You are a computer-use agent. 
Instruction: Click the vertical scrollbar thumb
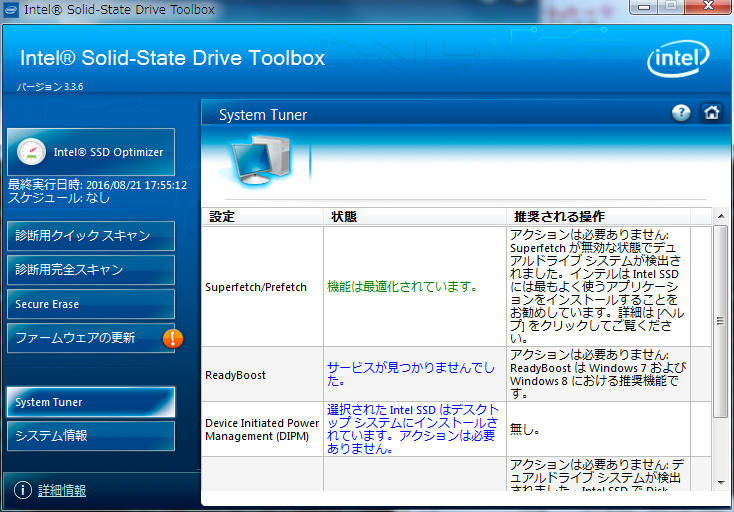(720, 321)
